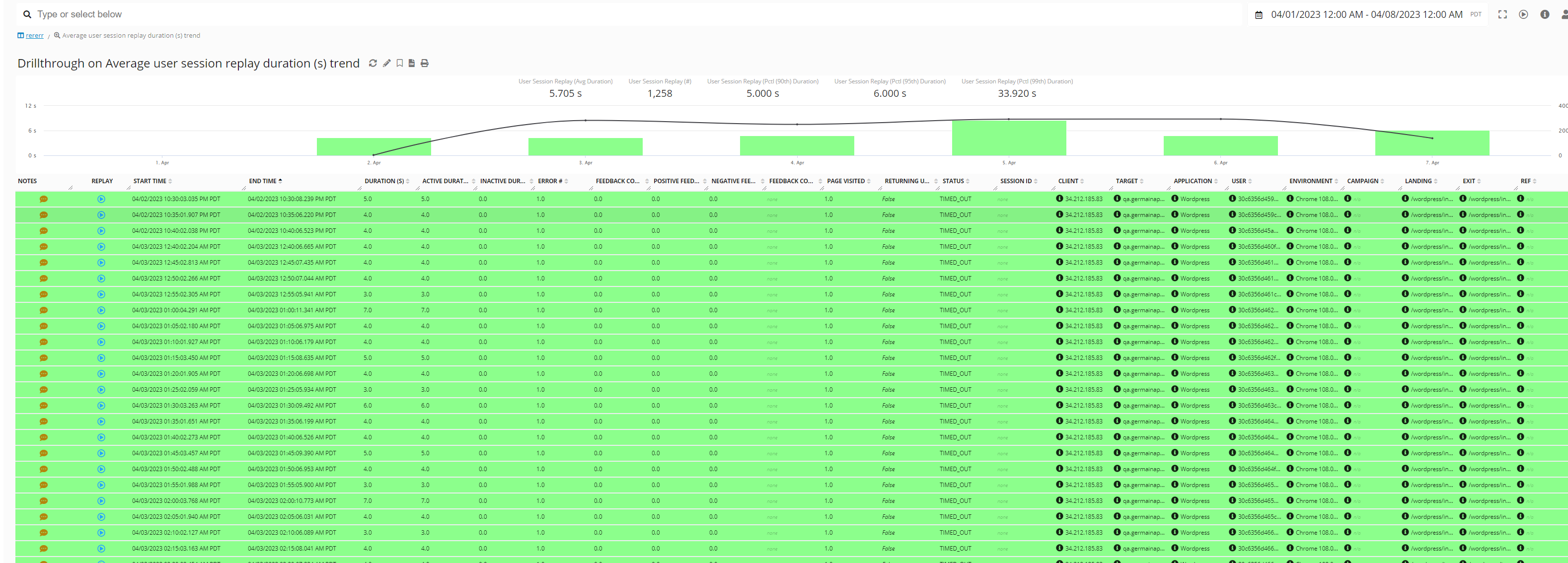Open the date range picker
The image size is (1568, 563).
pos(1365,14)
